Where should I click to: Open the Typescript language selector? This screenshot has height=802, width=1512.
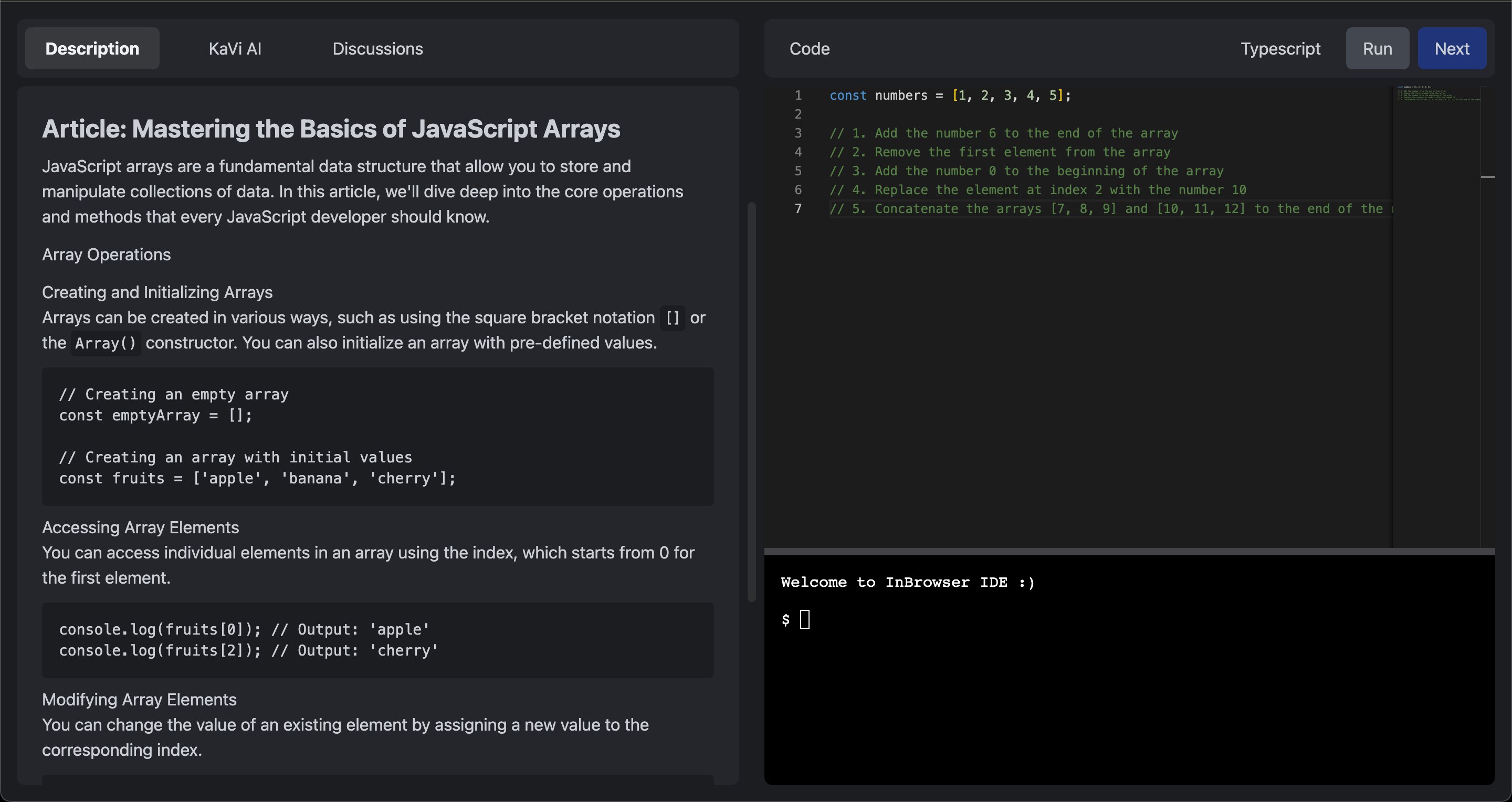click(1280, 49)
